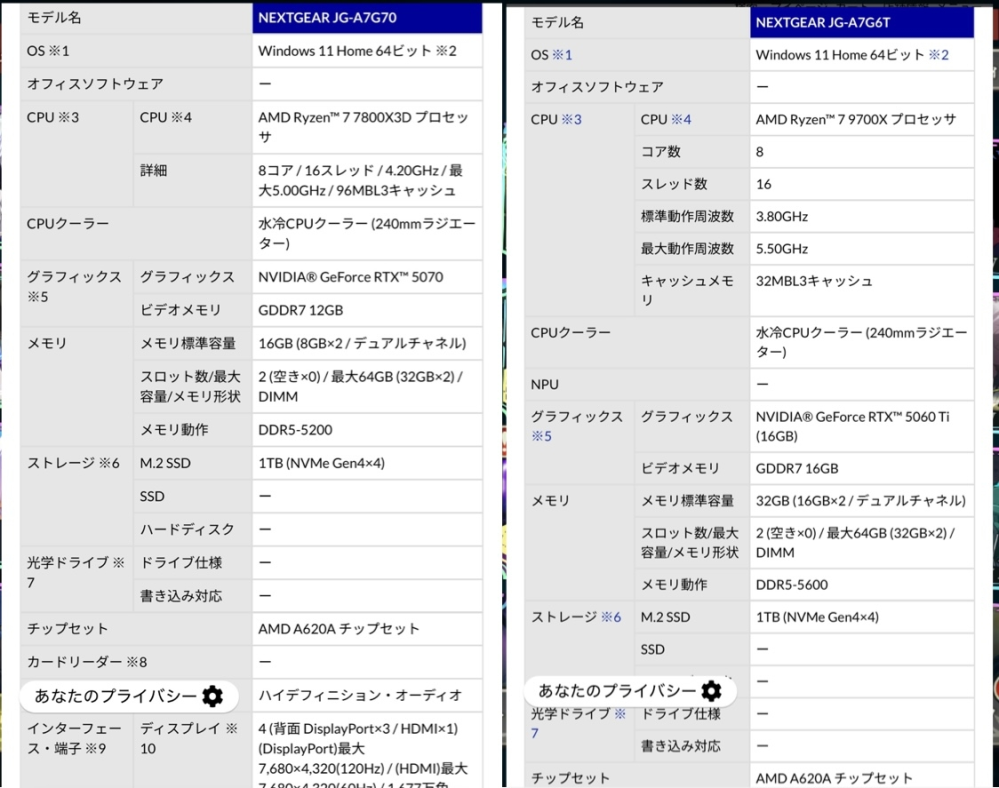
Task: Open the privacy settings button in JG-A7G70 table
Action: (129, 696)
